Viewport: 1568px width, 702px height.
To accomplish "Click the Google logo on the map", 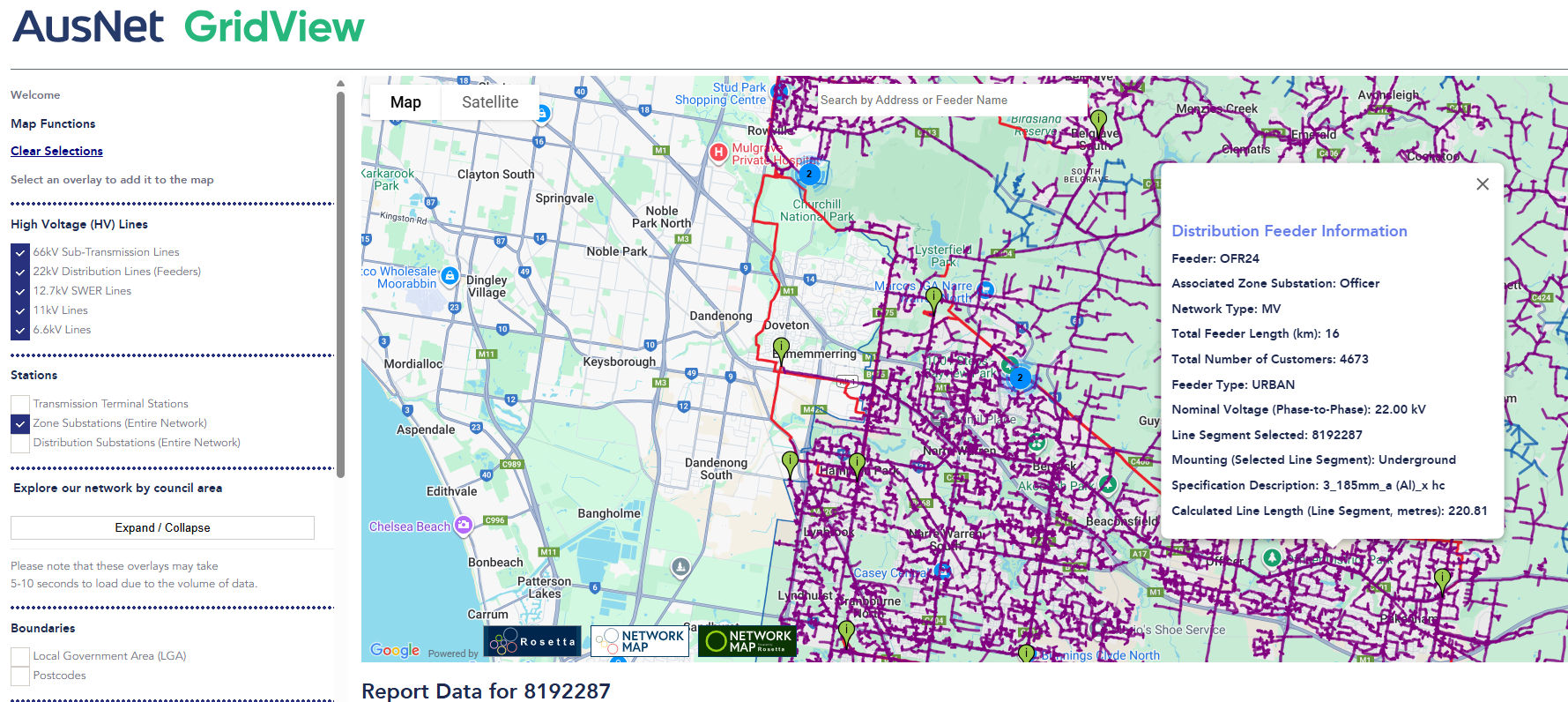I will tap(394, 650).
